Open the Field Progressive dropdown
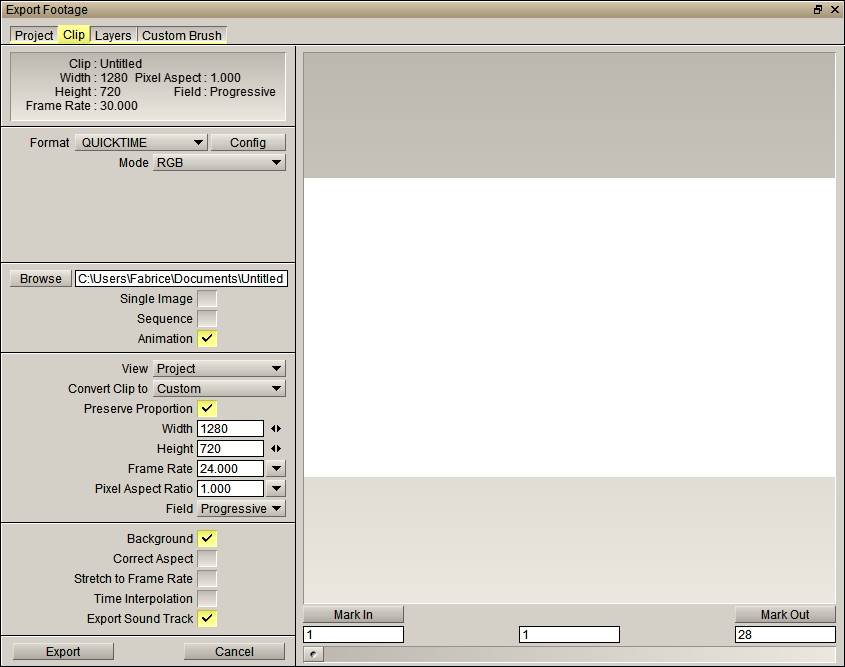 pyautogui.click(x=241, y=509)
